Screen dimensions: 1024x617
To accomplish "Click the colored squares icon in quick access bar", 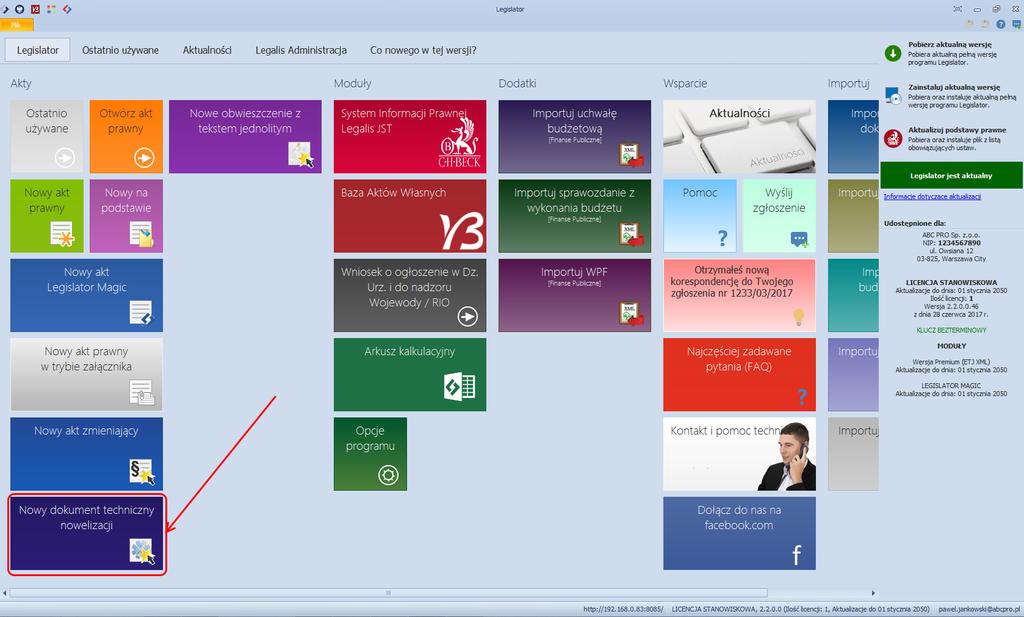I will point(51,9).
